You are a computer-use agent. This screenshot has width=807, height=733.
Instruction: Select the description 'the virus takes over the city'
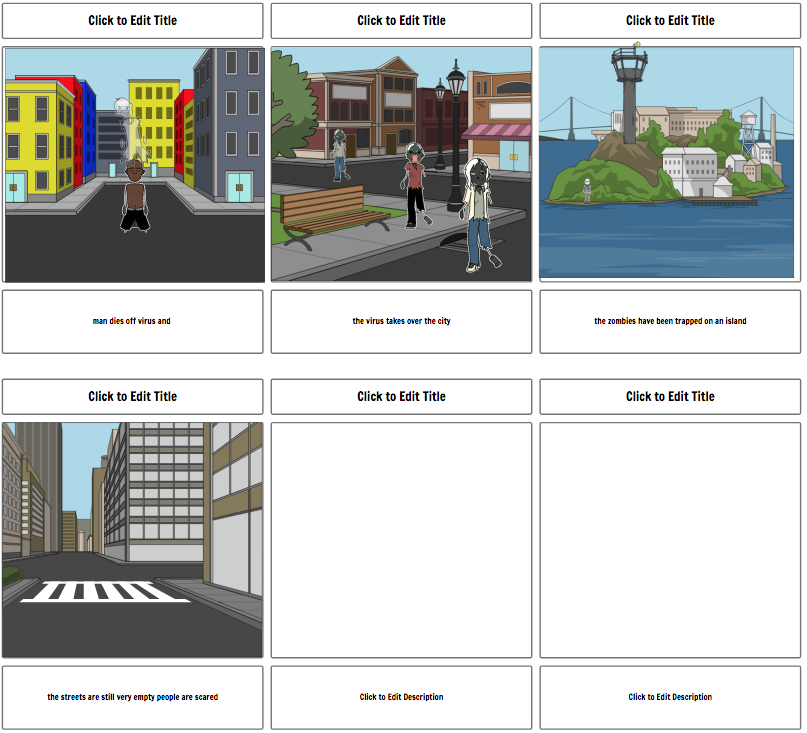click(x=401, y=321)
